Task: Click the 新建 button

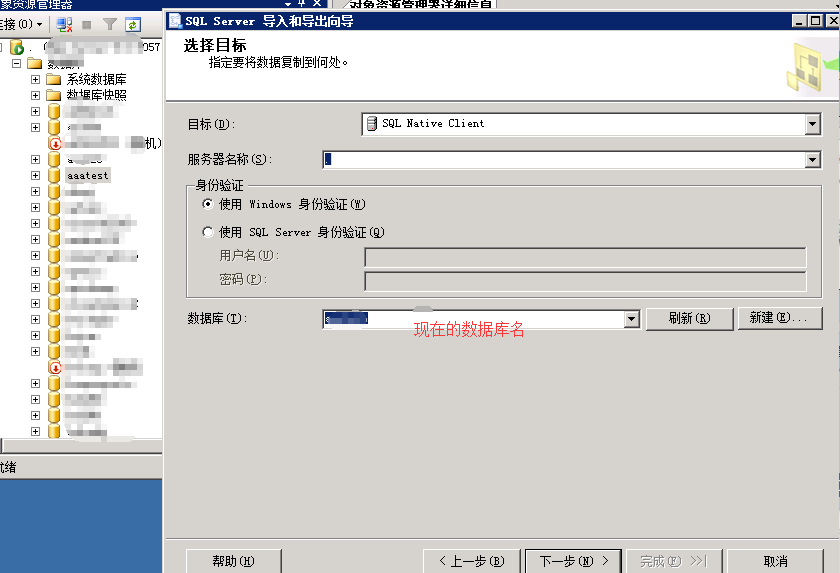Action: click(780, 318)
